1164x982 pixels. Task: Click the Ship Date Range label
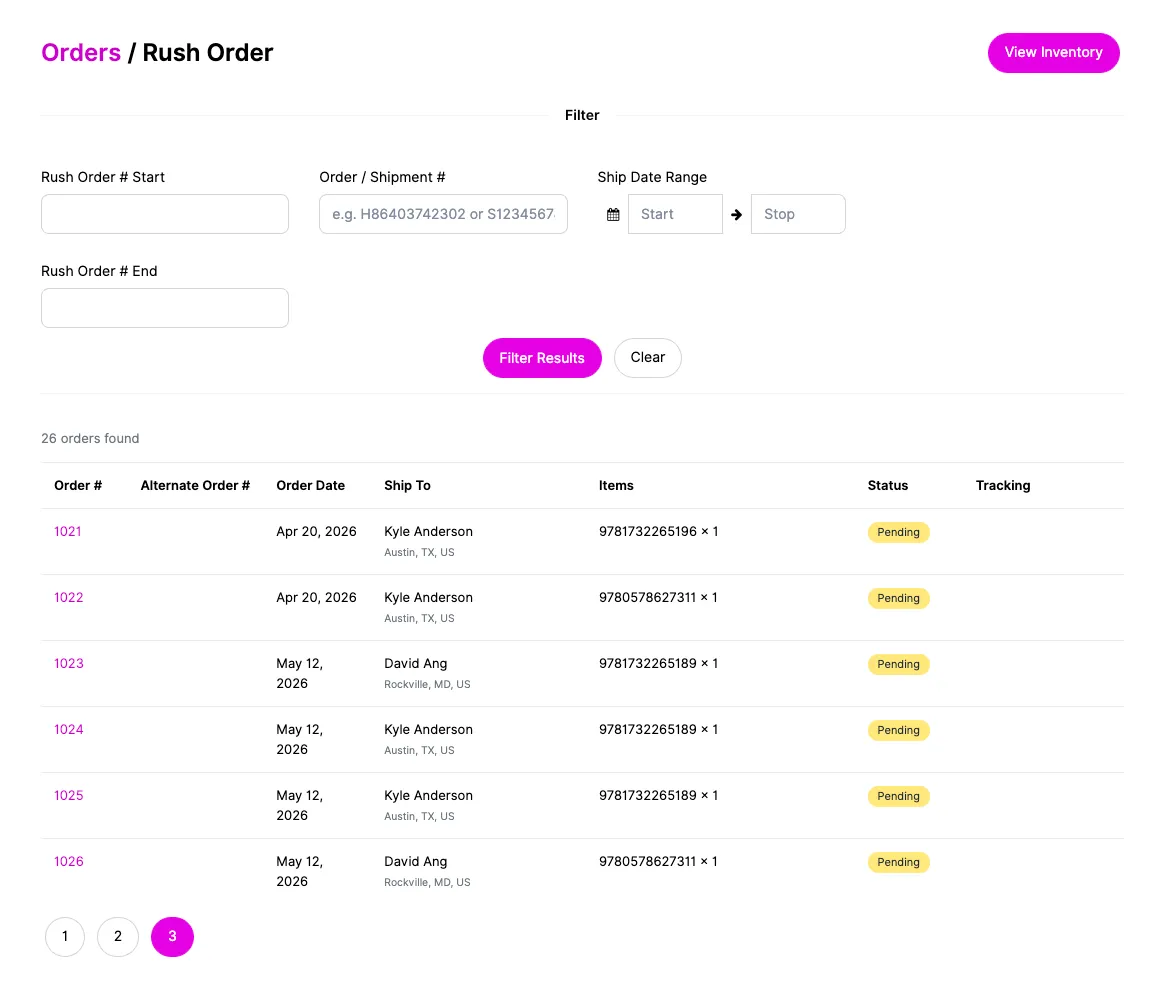point(652,177)
